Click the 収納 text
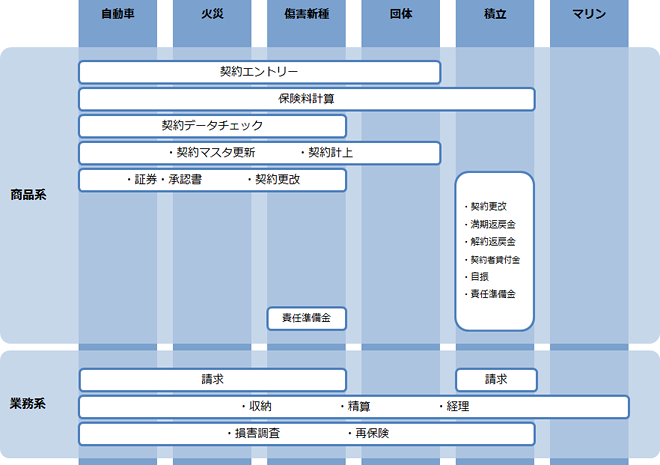 coord(260,406)
